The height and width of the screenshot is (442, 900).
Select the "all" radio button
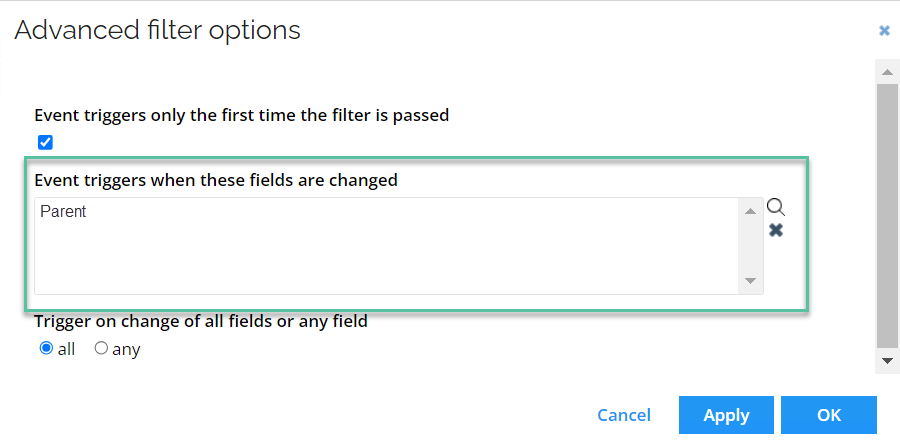46,348
